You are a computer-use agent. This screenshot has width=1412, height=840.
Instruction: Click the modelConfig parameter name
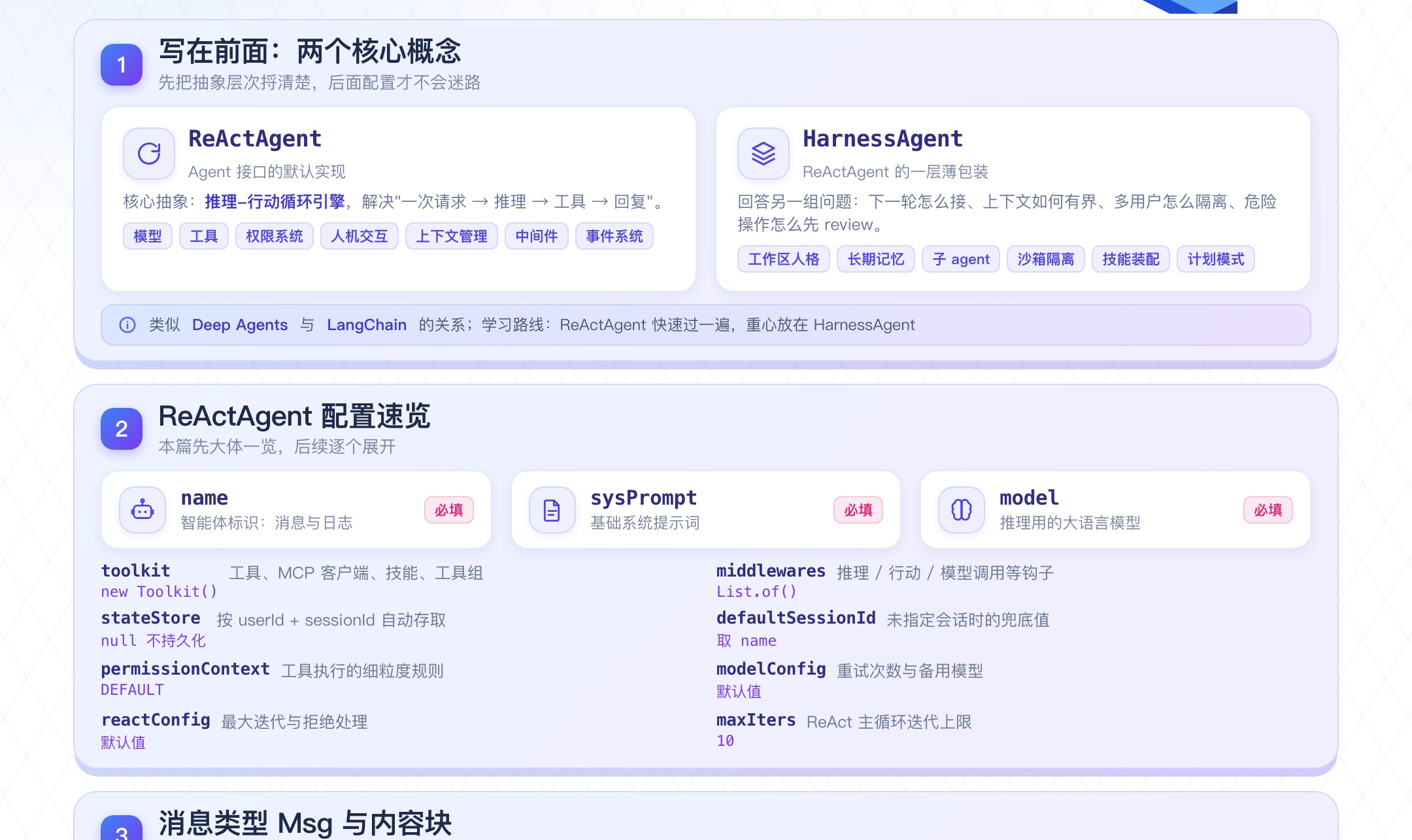[771, 669]
